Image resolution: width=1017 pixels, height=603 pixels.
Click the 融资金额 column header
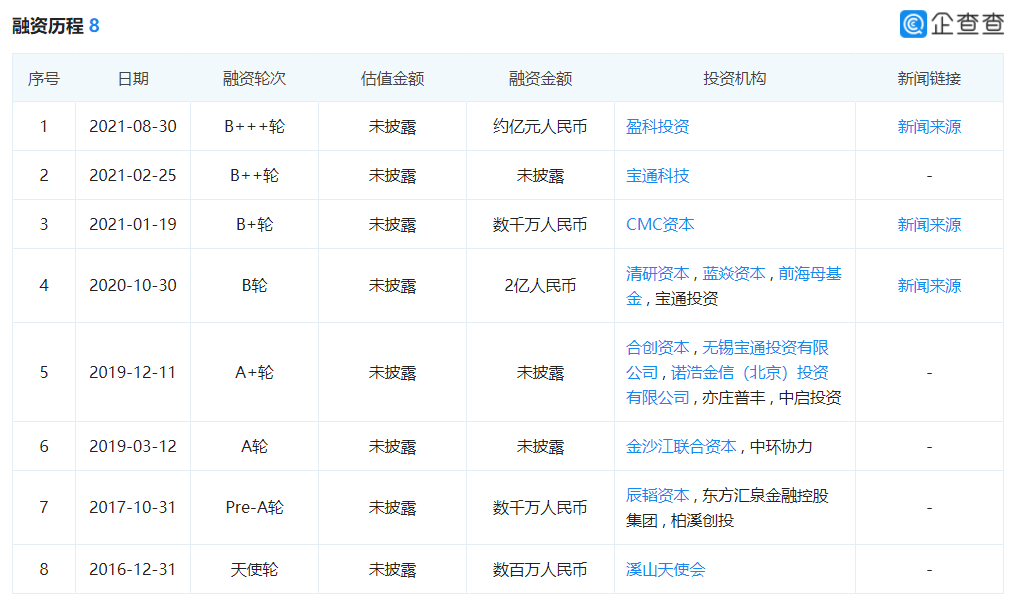coord(540,78)
